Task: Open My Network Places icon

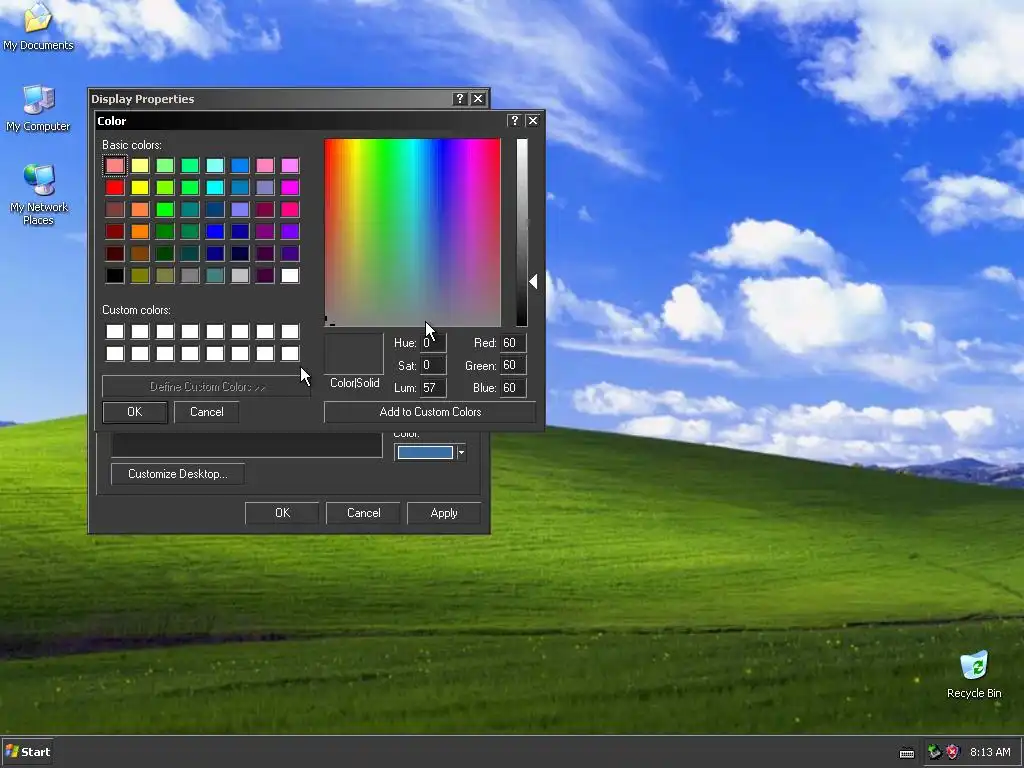Action: click(x=39, y=194)
